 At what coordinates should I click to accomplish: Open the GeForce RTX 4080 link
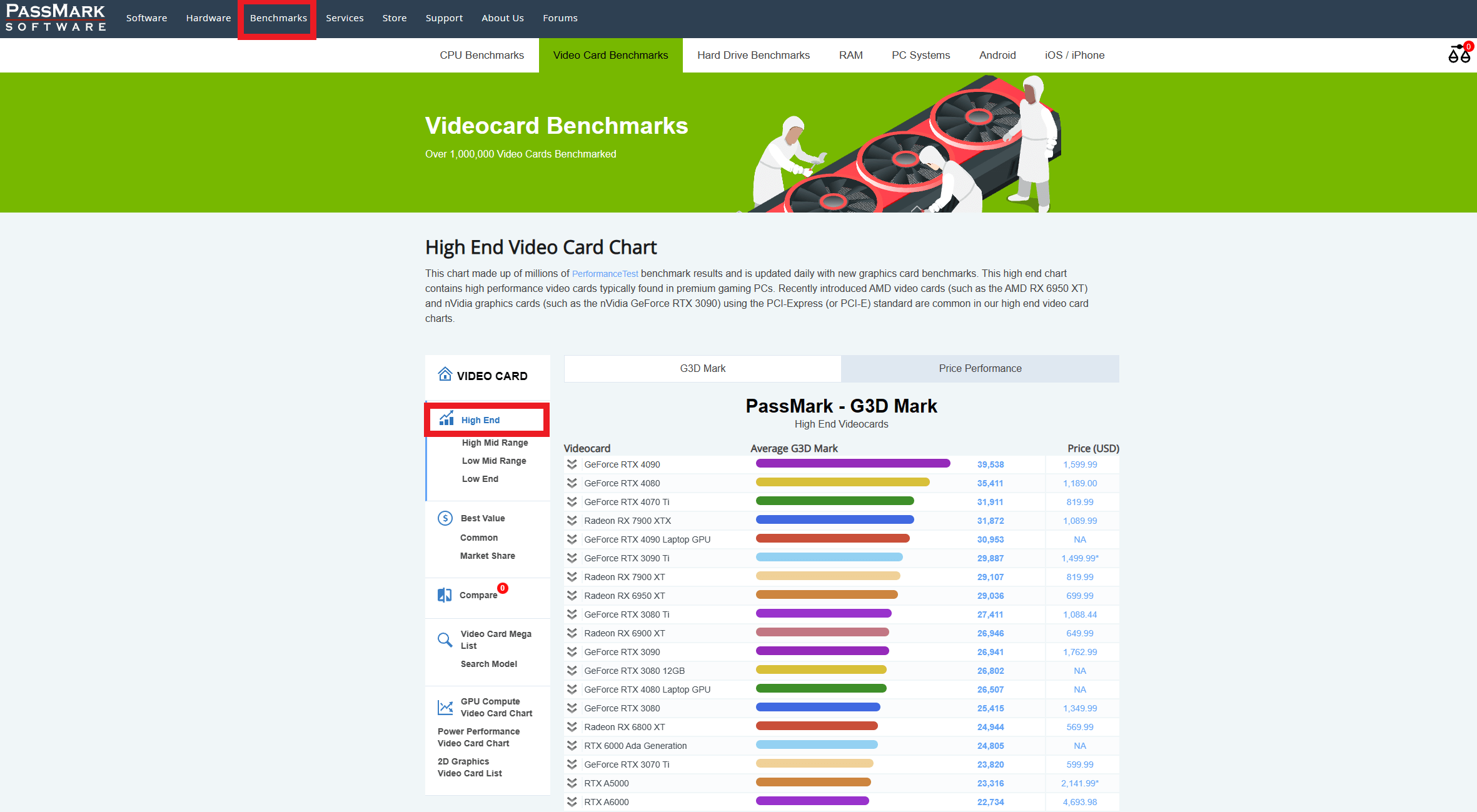coord(622,483)
